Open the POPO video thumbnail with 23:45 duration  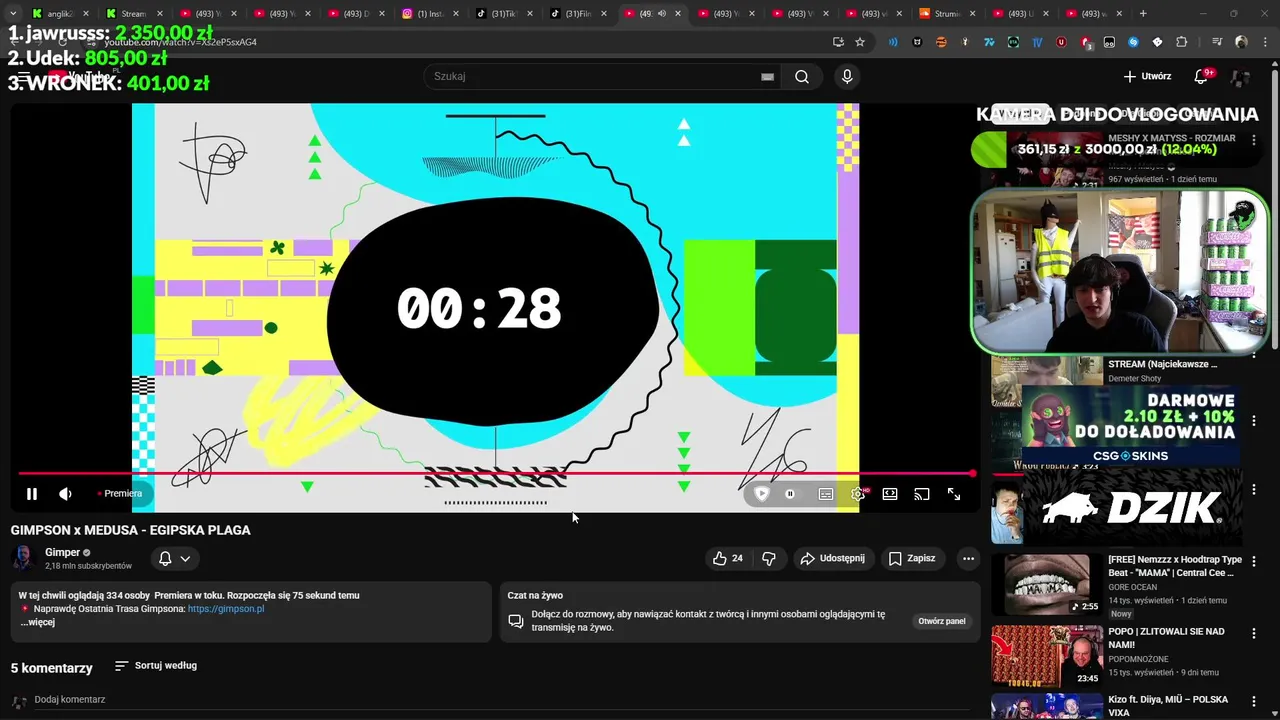pos(1047,656)
